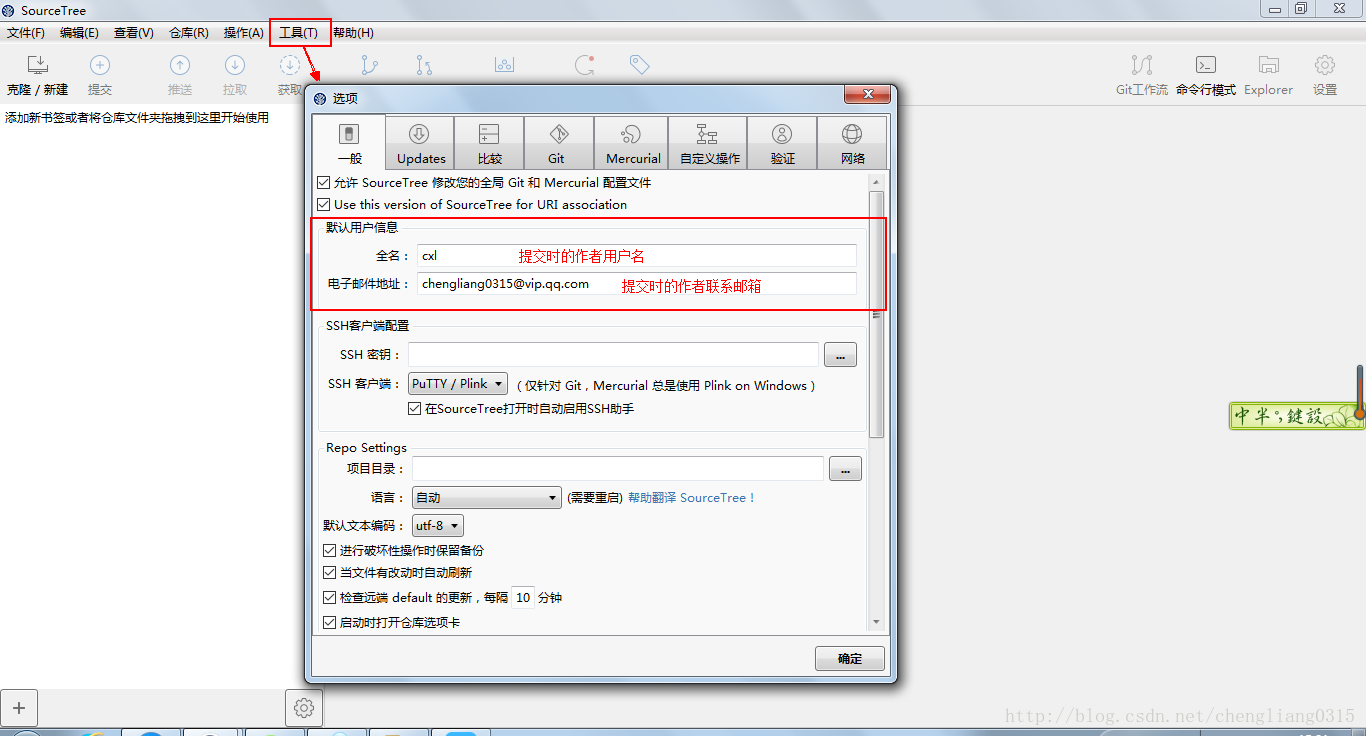Open the 工具(T) menu
This screenshot has width=1366, height=736.
point(299,33)
